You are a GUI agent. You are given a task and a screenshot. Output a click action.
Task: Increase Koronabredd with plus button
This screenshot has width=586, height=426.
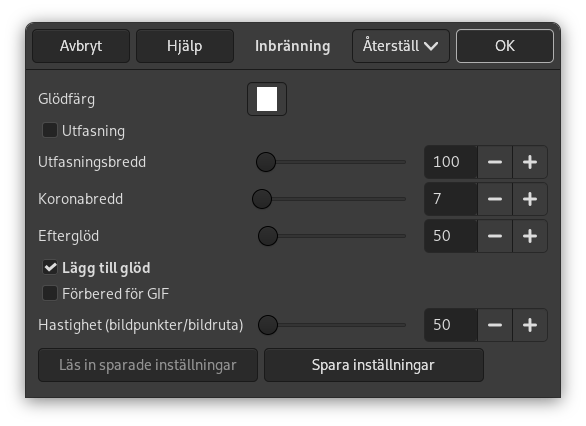(530, 199)
